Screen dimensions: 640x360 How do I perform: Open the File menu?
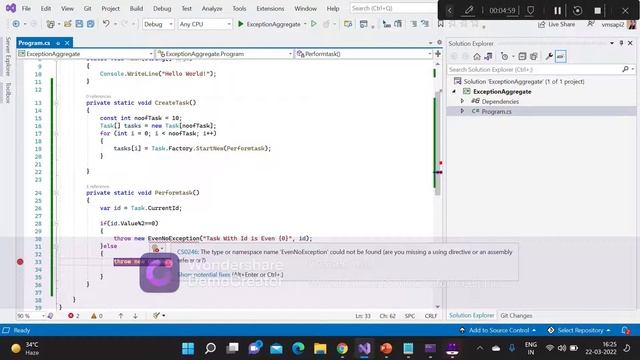pyautogui.click(x=26, y=8)
